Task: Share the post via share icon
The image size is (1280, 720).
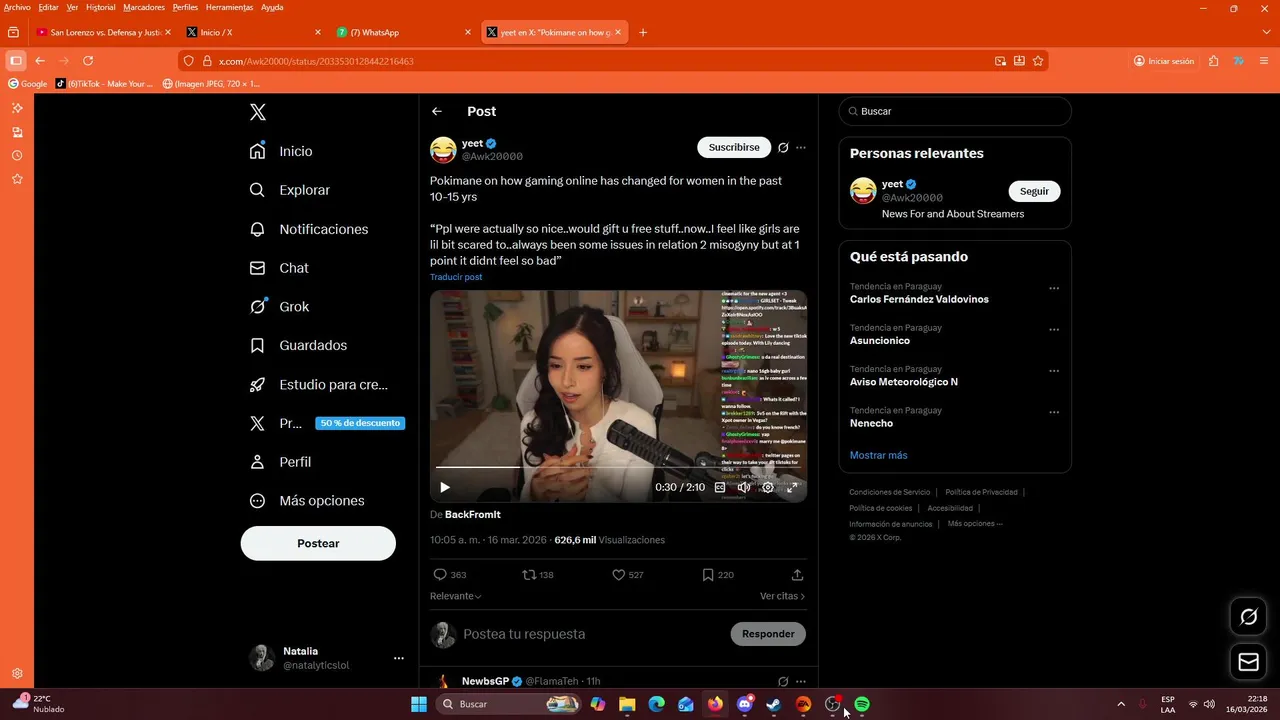Action: [x=797, y=575]
